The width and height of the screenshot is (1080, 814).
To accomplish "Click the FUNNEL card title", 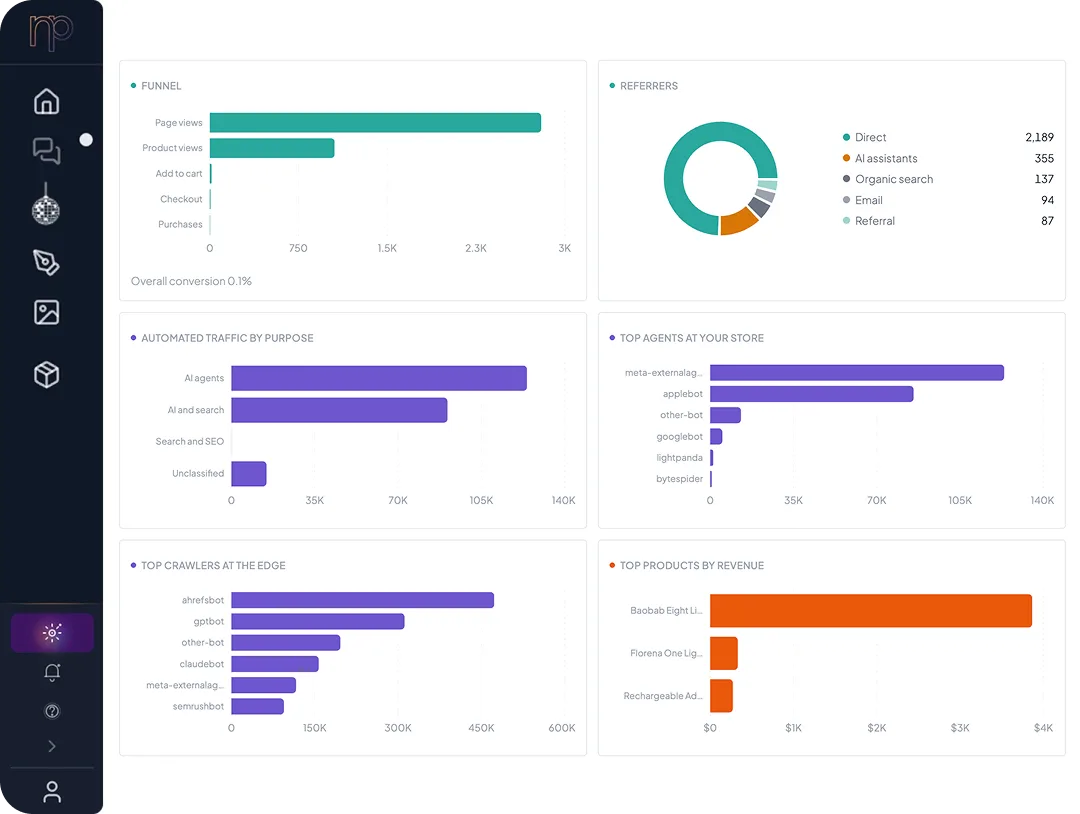I will tap(161, 86).
